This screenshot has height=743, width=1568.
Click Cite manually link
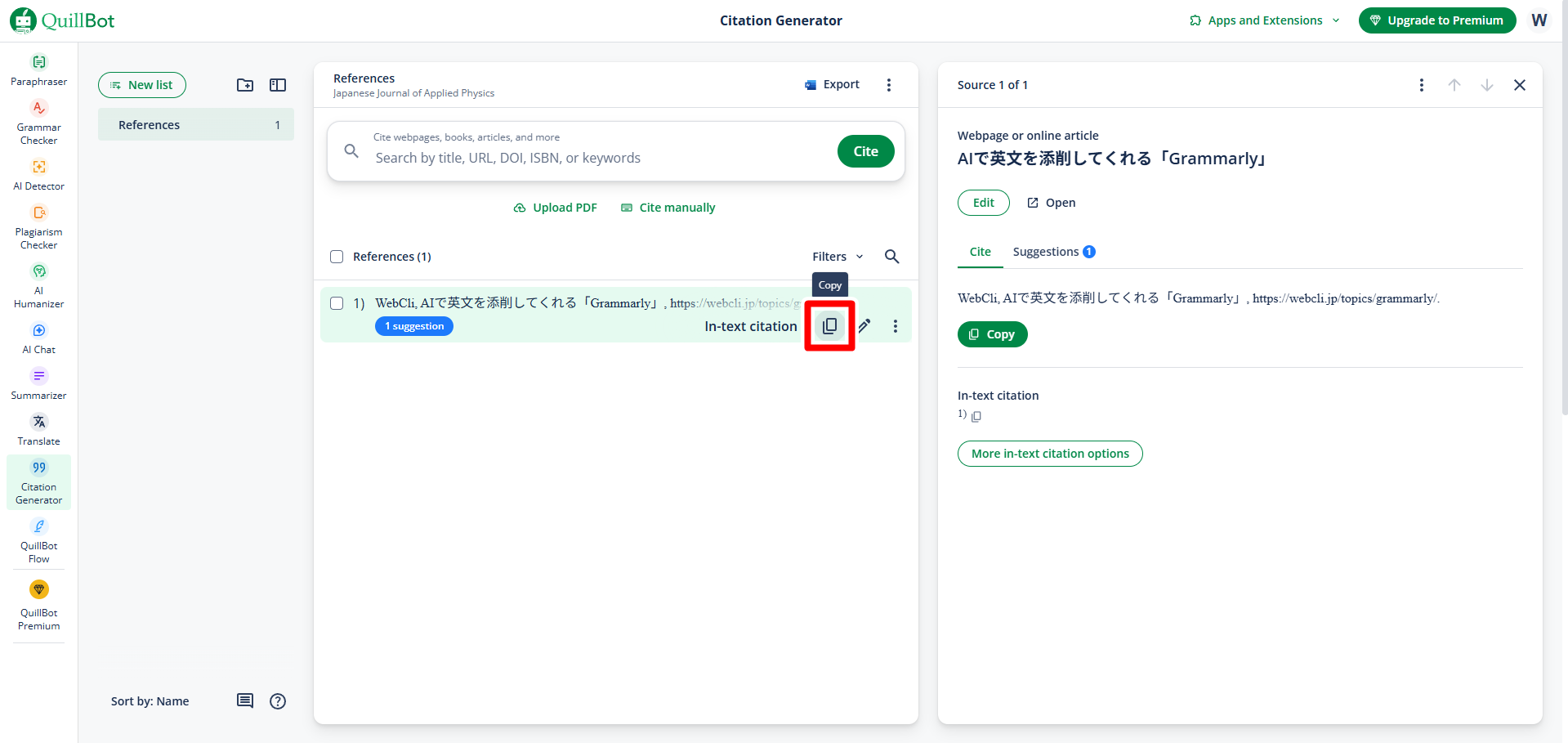coord(668,208)
